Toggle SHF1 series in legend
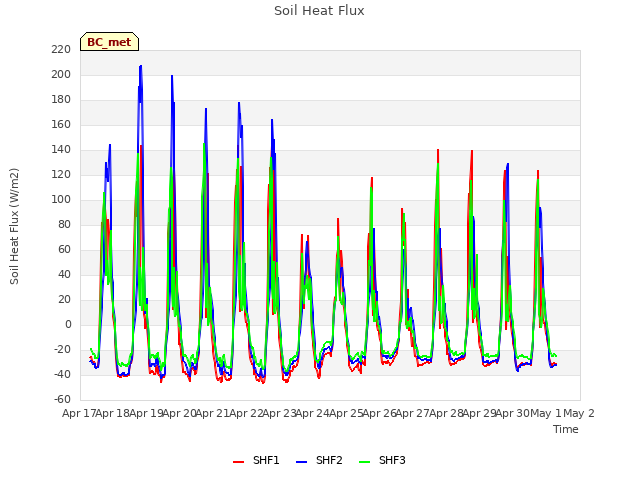640x480 pixels. 256,460
